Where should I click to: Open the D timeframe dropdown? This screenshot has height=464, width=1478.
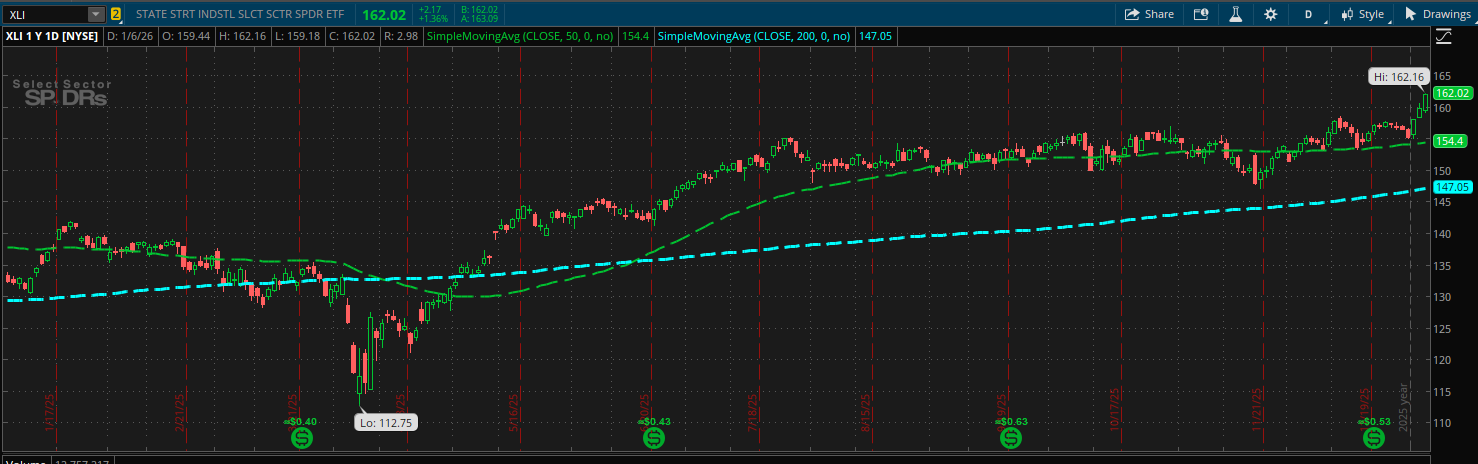tap(1308, 14)
